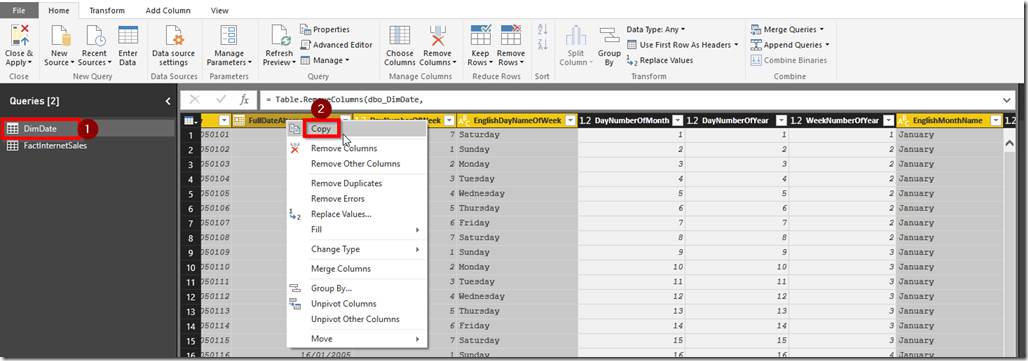
Task: Switch to the Transform tab
Action: click(x=107, y=10)
